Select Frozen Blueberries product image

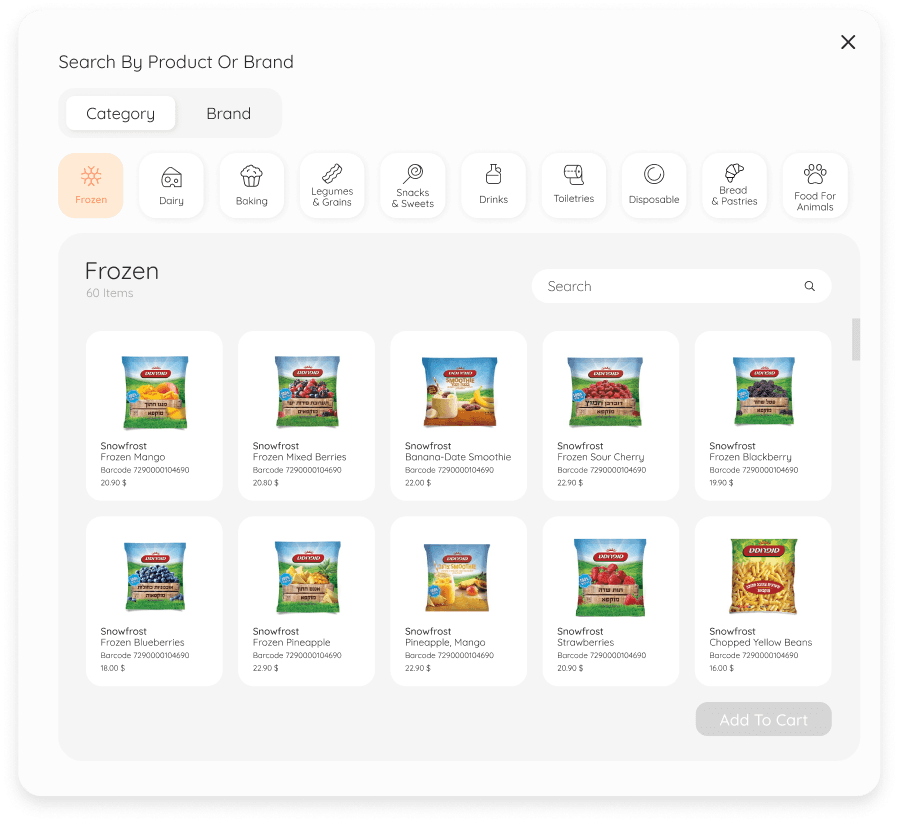[x=155, y=576]
